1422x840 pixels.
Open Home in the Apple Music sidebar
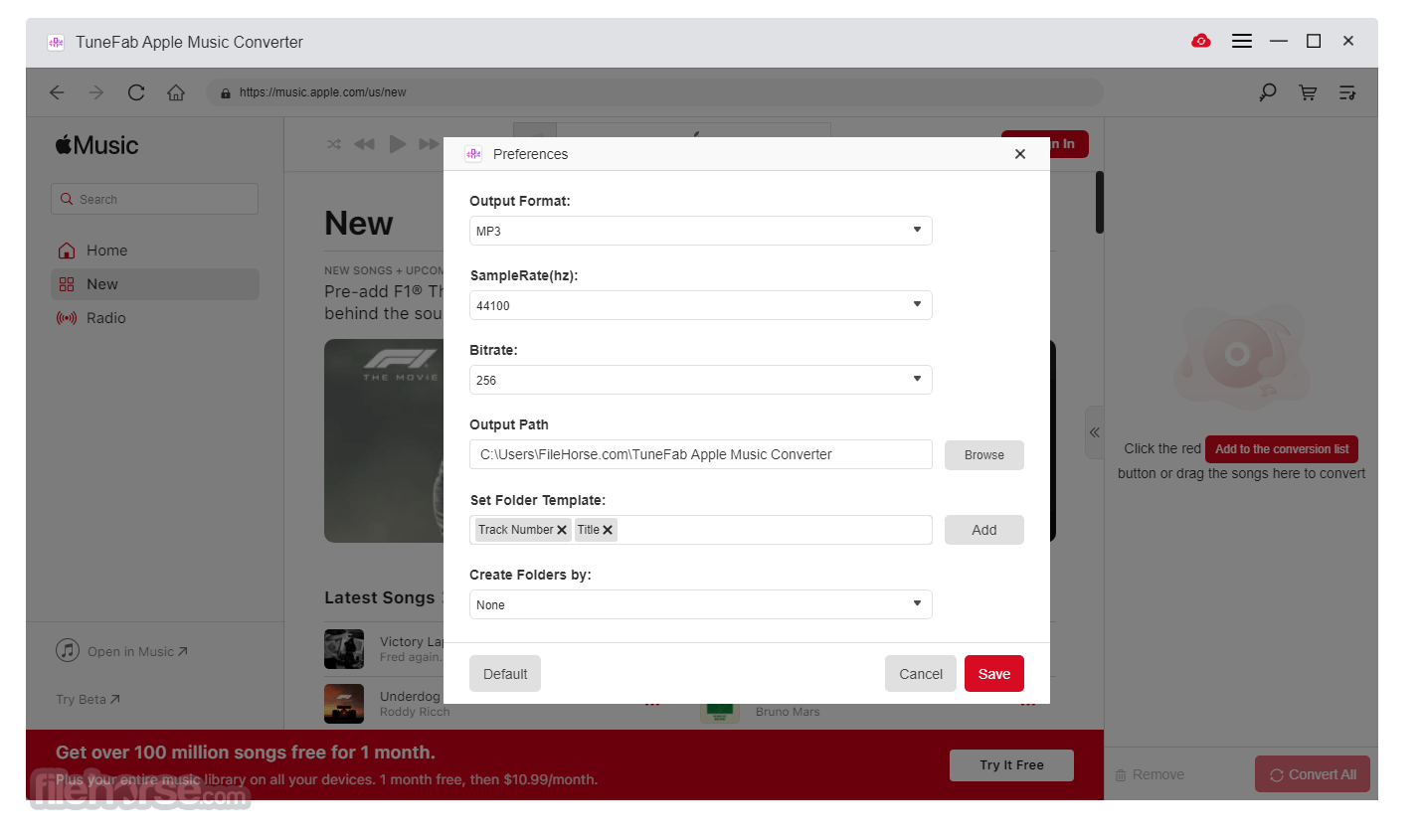coord(155,251)
